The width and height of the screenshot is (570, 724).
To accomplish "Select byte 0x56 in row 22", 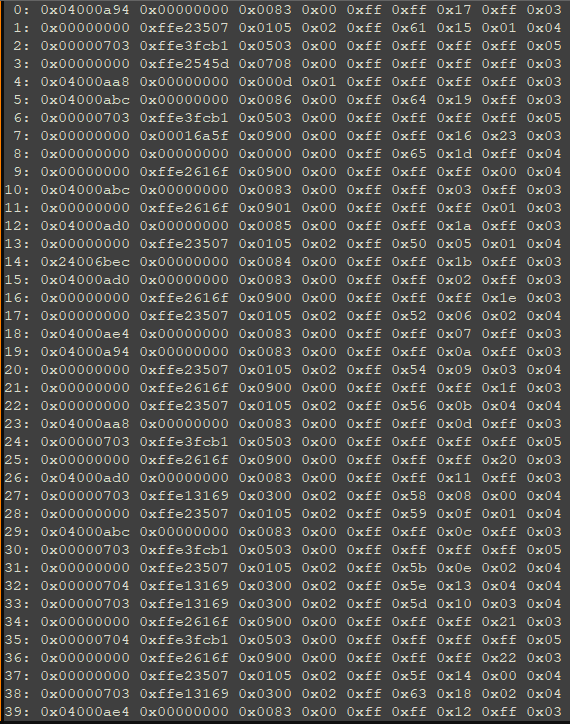I will [x=409, y=406].
